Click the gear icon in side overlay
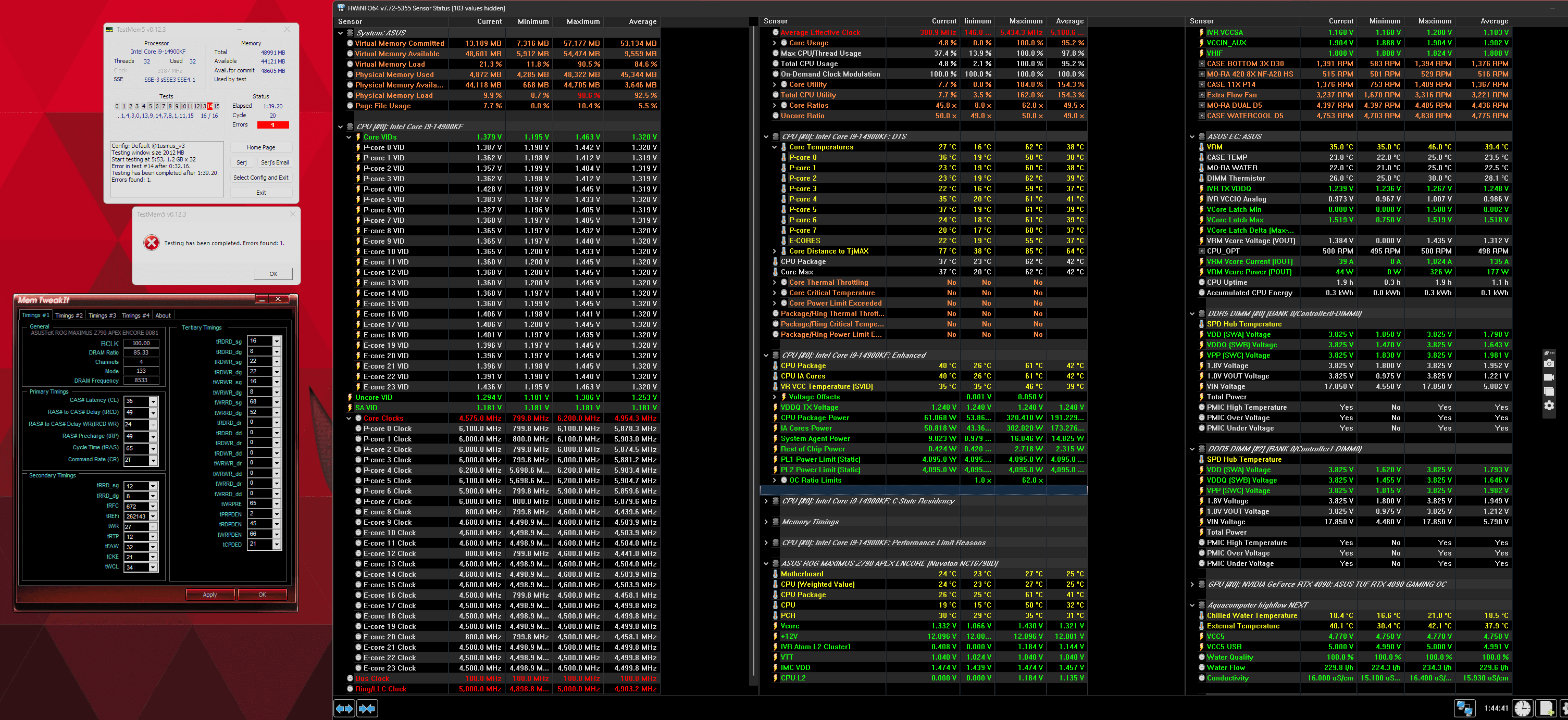This screenshot has height=720, width=1568. coord(1549,406)
